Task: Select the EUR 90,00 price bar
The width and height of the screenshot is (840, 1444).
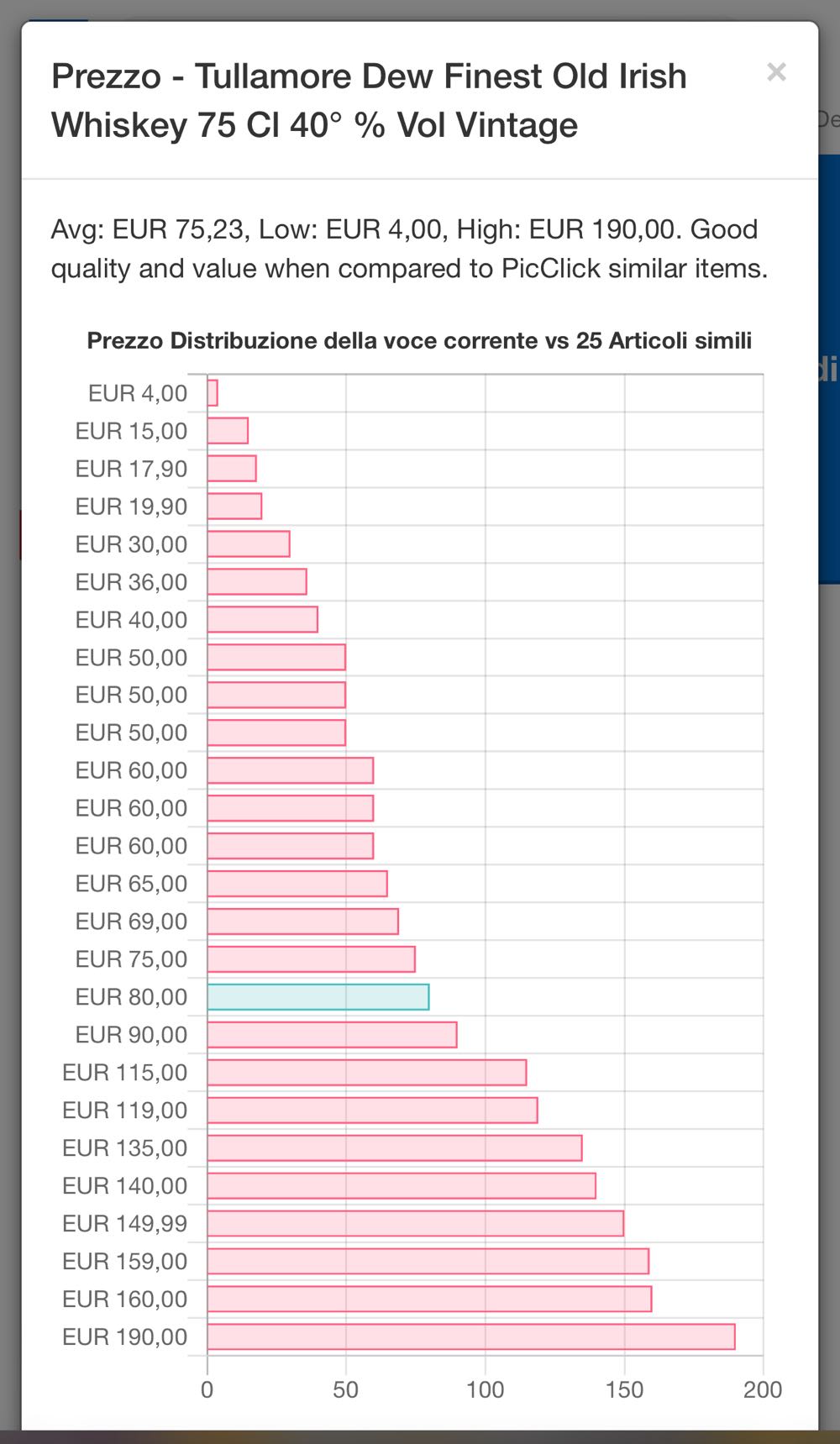Action: tap(332, 1035)
